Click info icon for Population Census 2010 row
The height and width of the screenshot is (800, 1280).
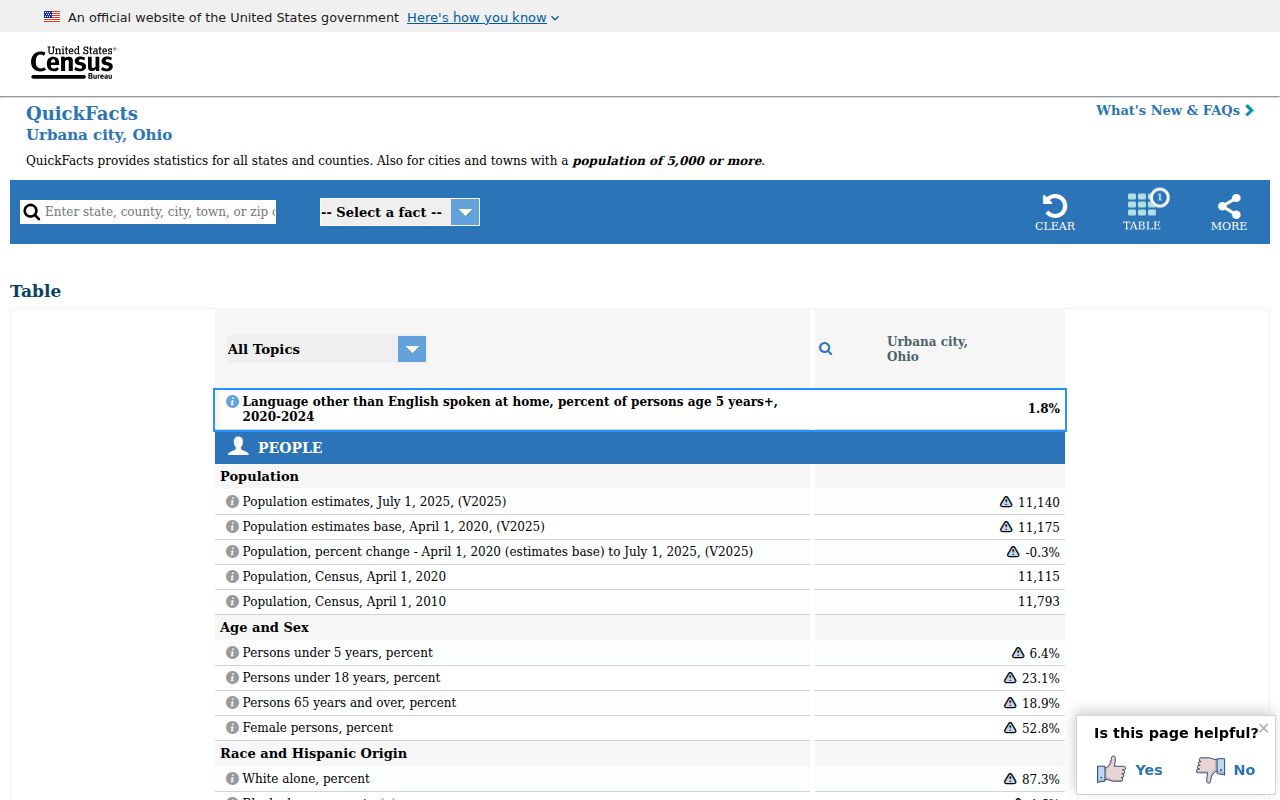(x=232, y=601)
